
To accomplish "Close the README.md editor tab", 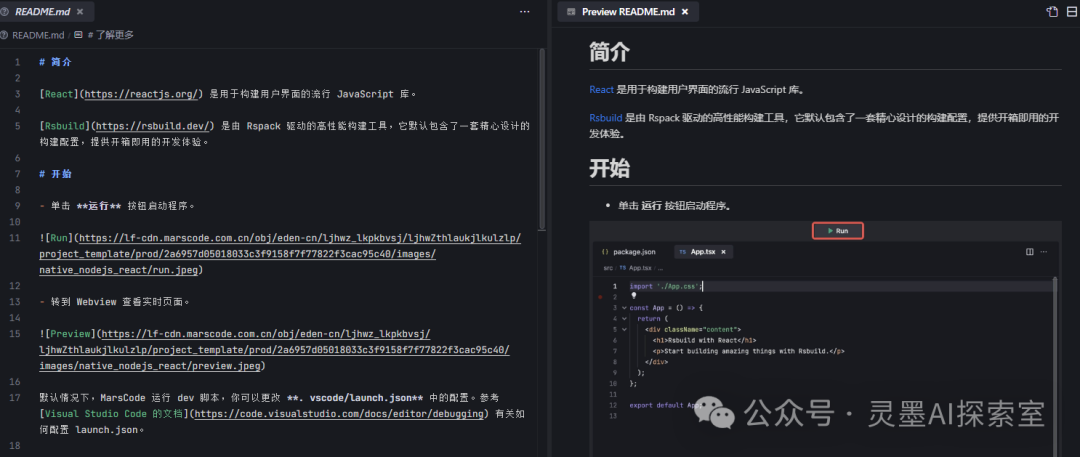I will tap(81, 12).
